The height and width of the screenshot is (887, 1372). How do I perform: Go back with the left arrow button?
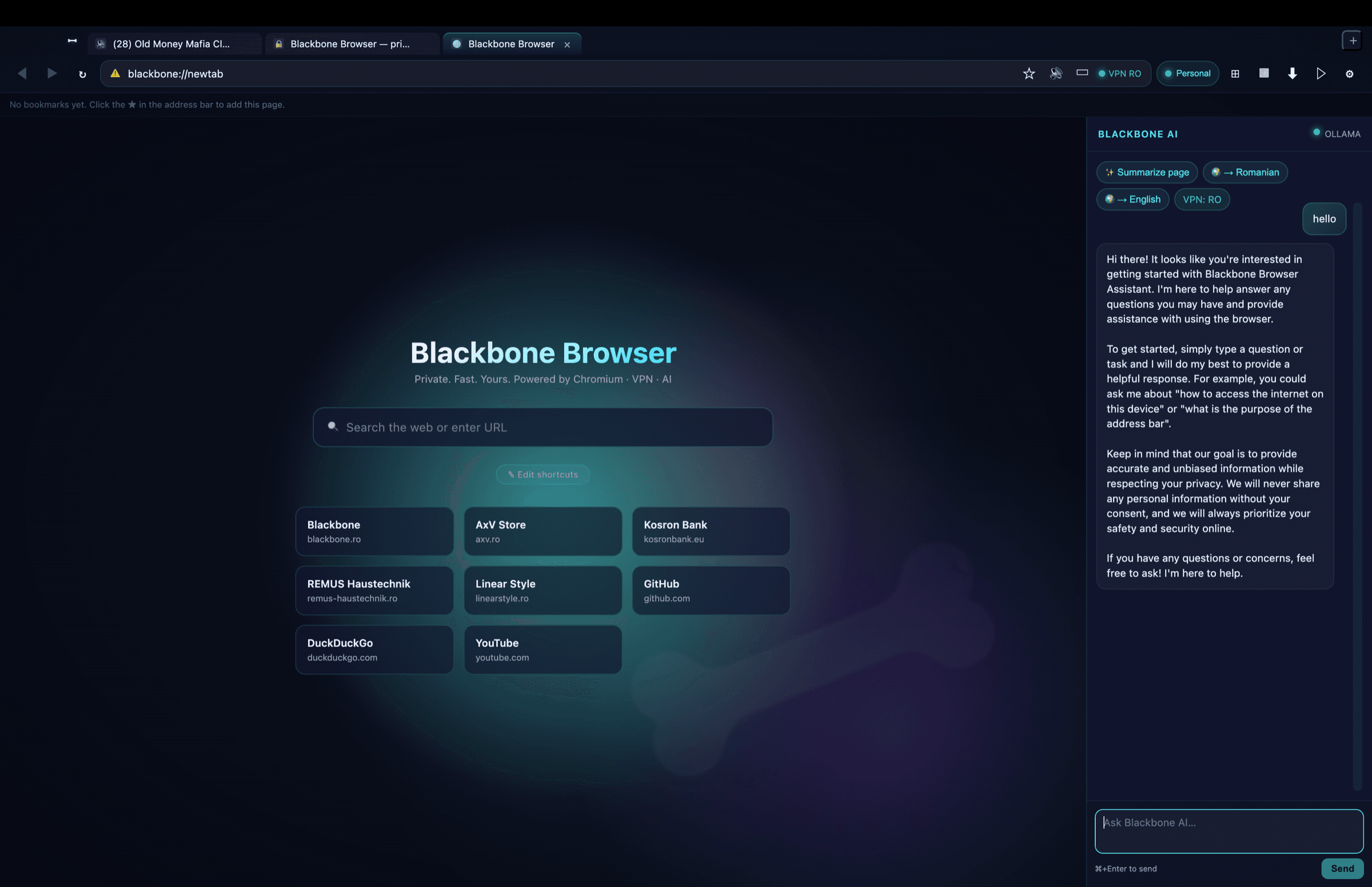click(x=22, y=74)
